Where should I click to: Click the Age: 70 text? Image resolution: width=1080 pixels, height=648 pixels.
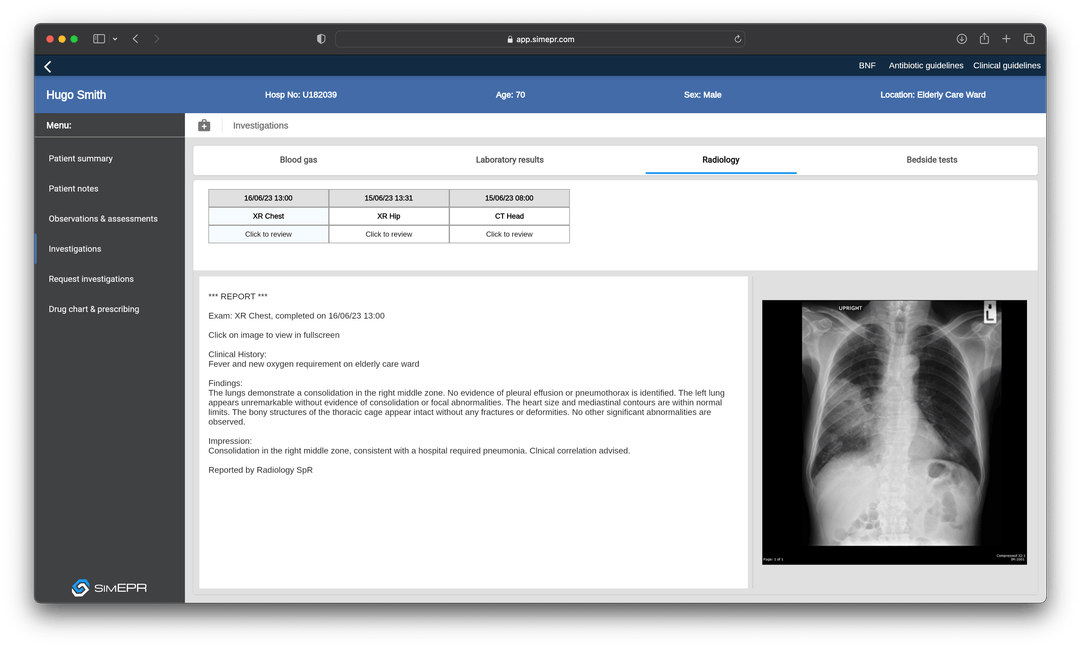[510, 95]
